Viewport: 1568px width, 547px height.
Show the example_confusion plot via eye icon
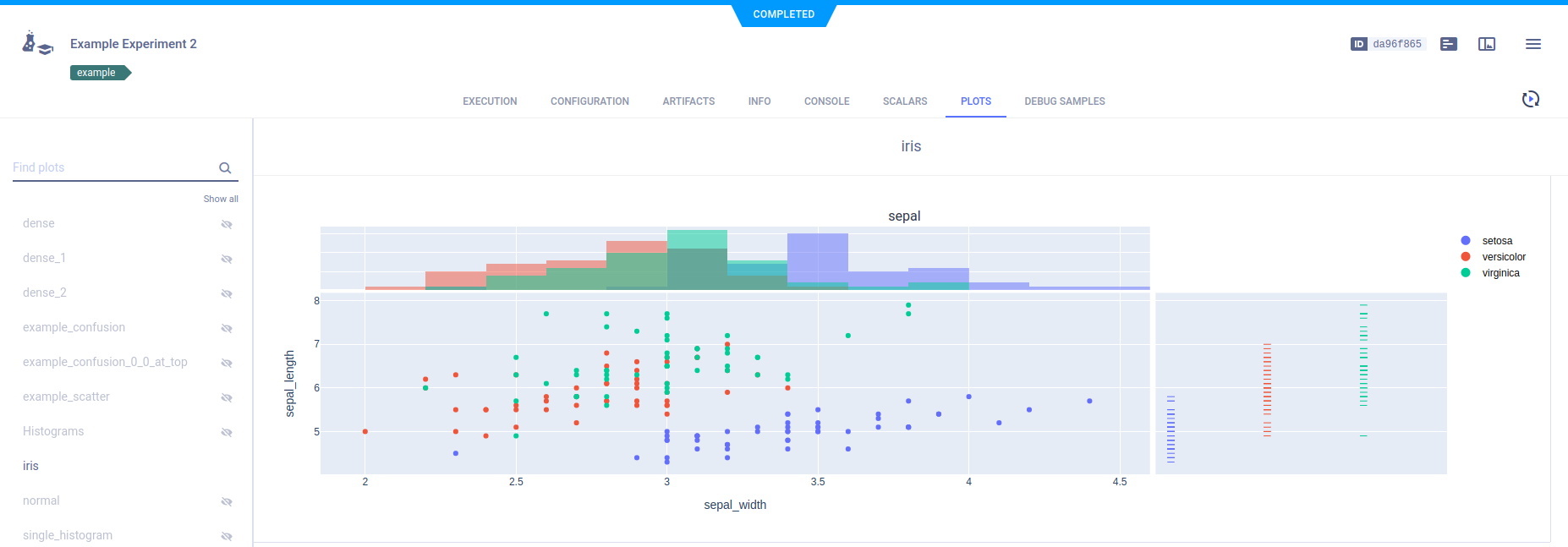coord(227,328)
